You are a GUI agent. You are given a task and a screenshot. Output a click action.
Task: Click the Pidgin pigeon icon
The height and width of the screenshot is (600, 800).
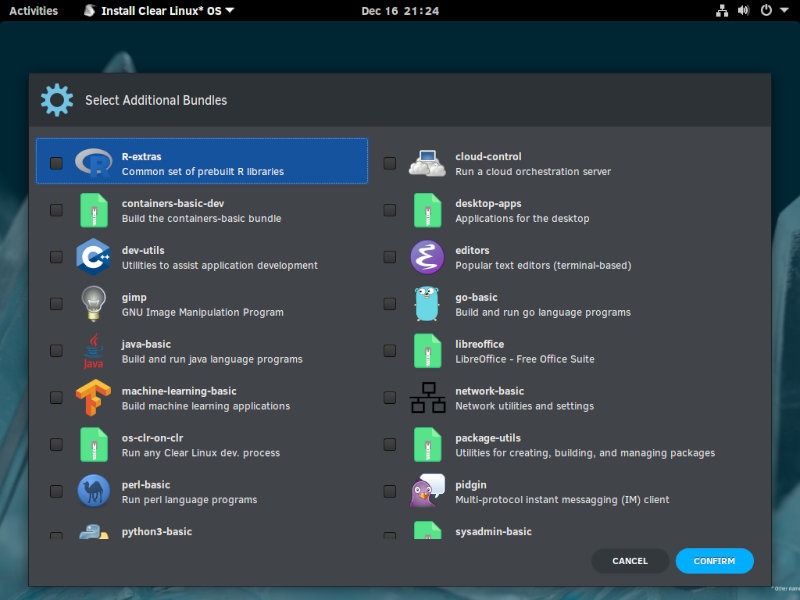point(426,491)
